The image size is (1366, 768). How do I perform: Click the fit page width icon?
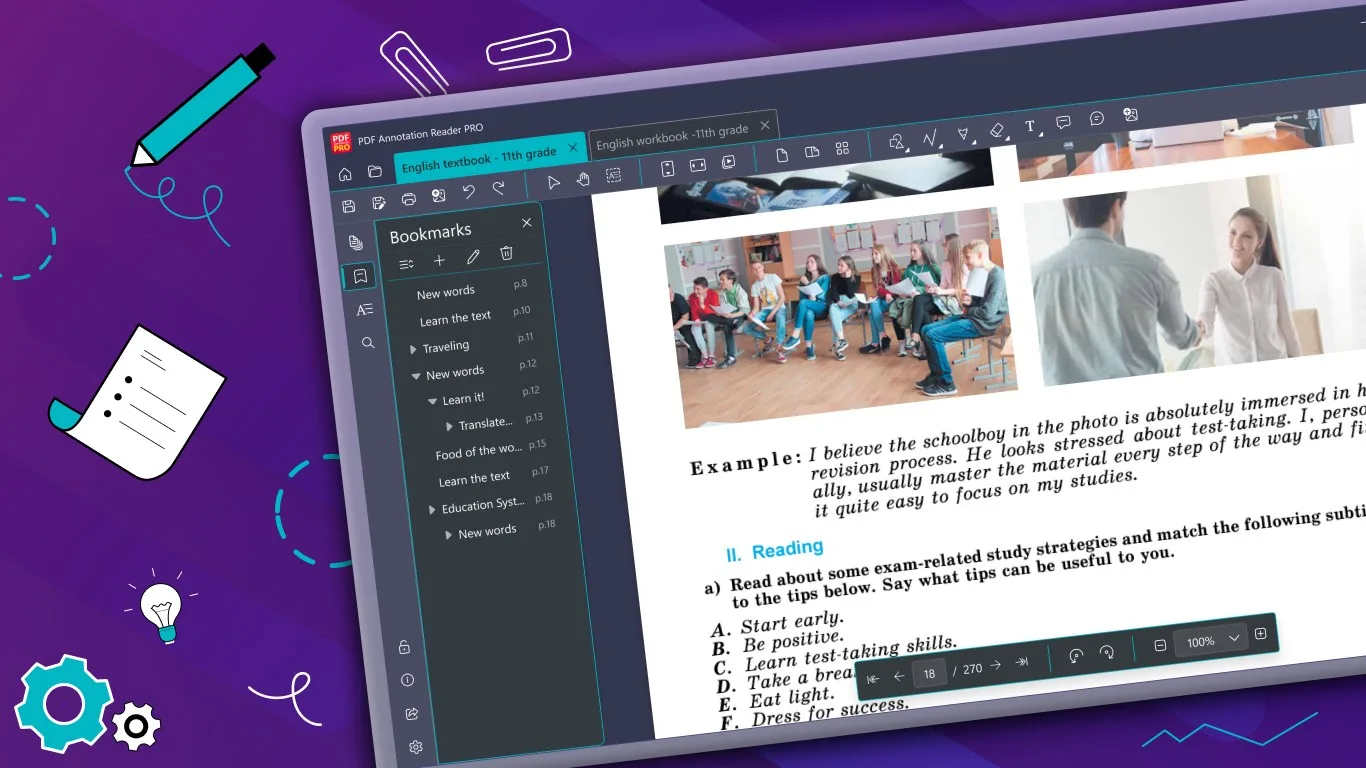[698, 164]
